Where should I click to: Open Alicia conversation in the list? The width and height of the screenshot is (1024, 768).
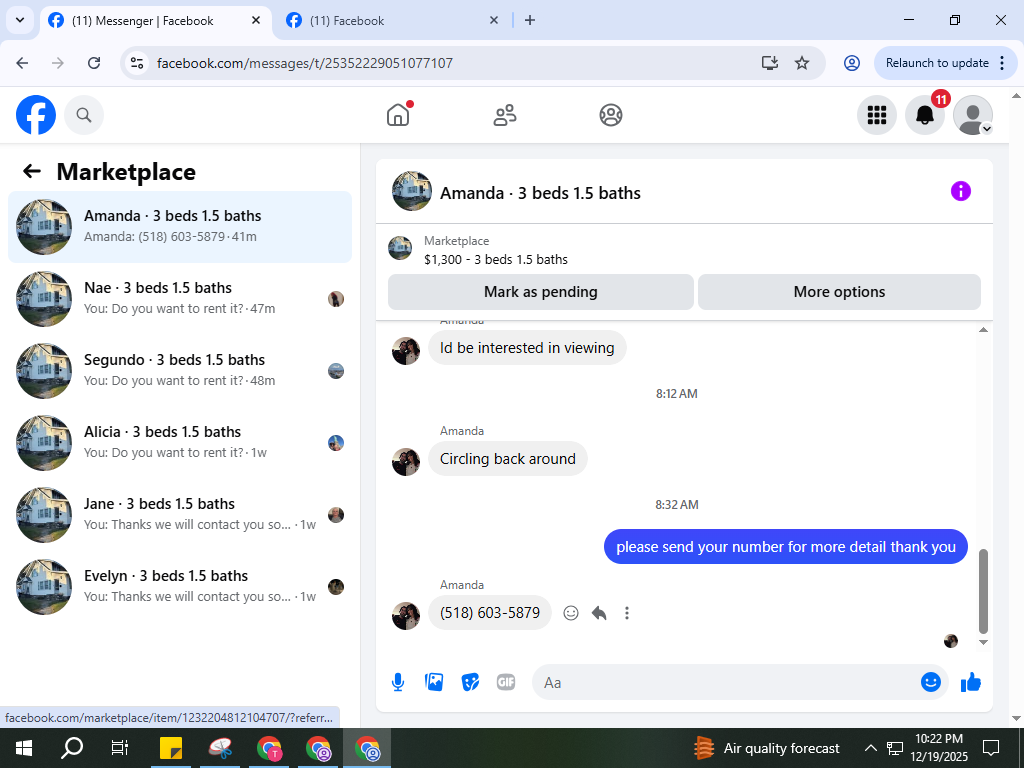pos(180,442)
